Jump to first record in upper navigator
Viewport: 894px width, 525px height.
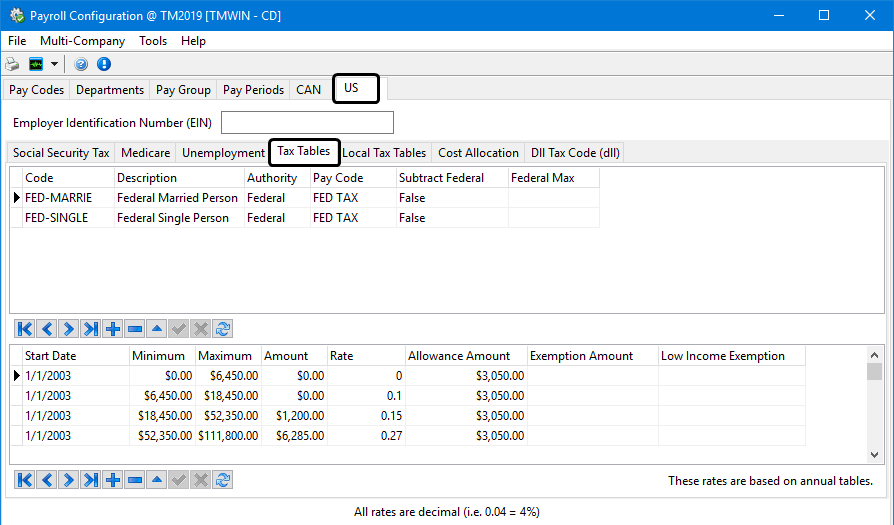[25, 329]
